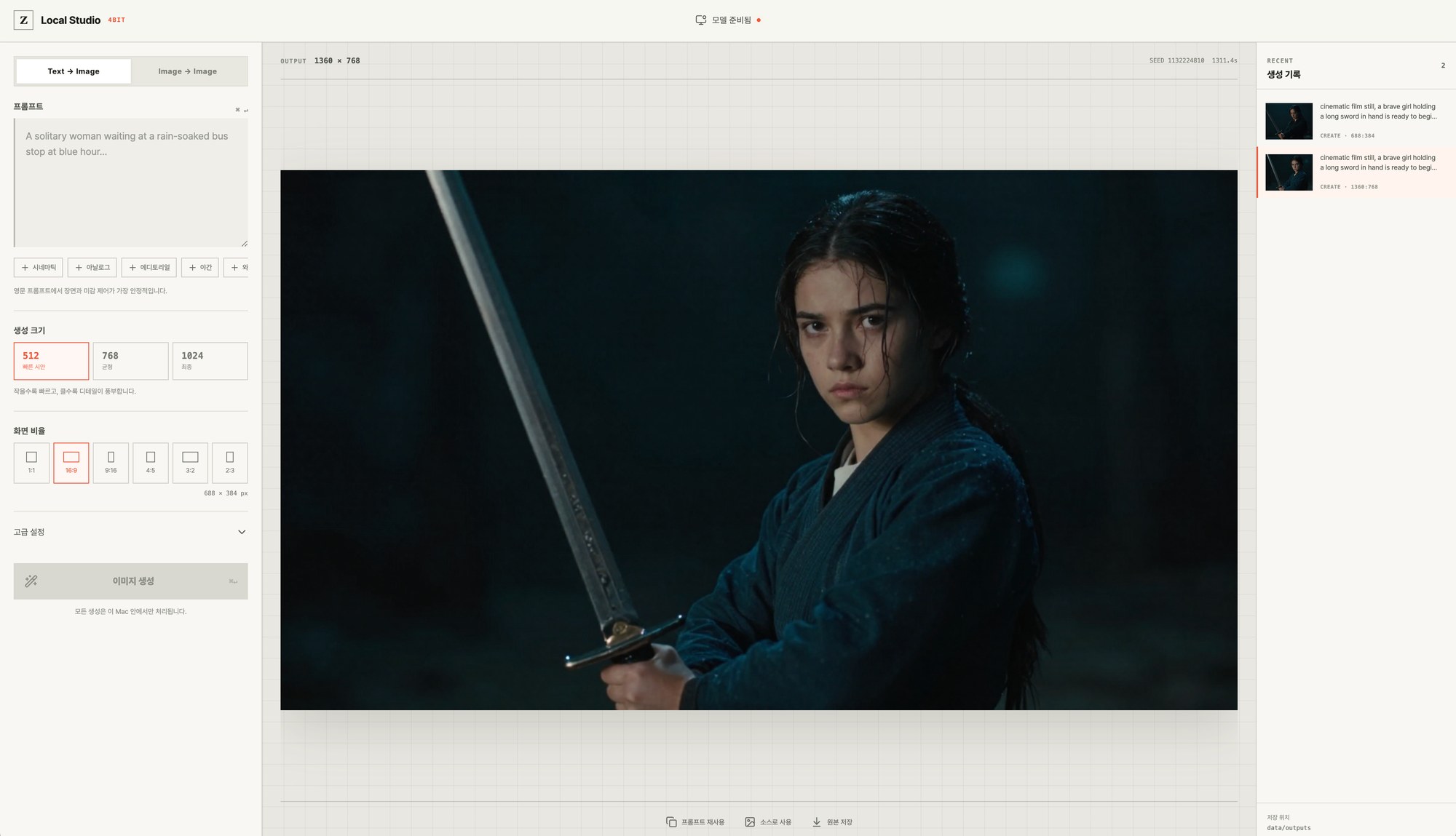Click the model status monitor icon
1456x836 pixels.
pyautogui.click(x=700, y=20)
